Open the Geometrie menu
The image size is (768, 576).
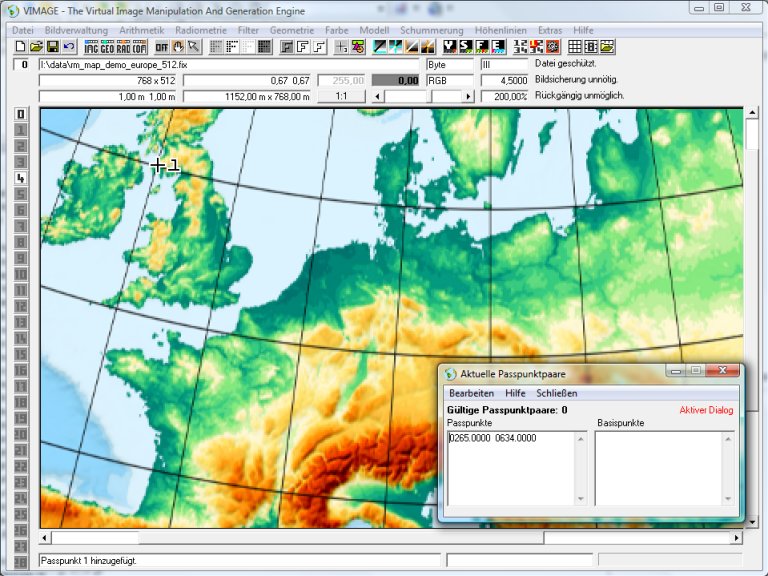(x=292, y=31)
